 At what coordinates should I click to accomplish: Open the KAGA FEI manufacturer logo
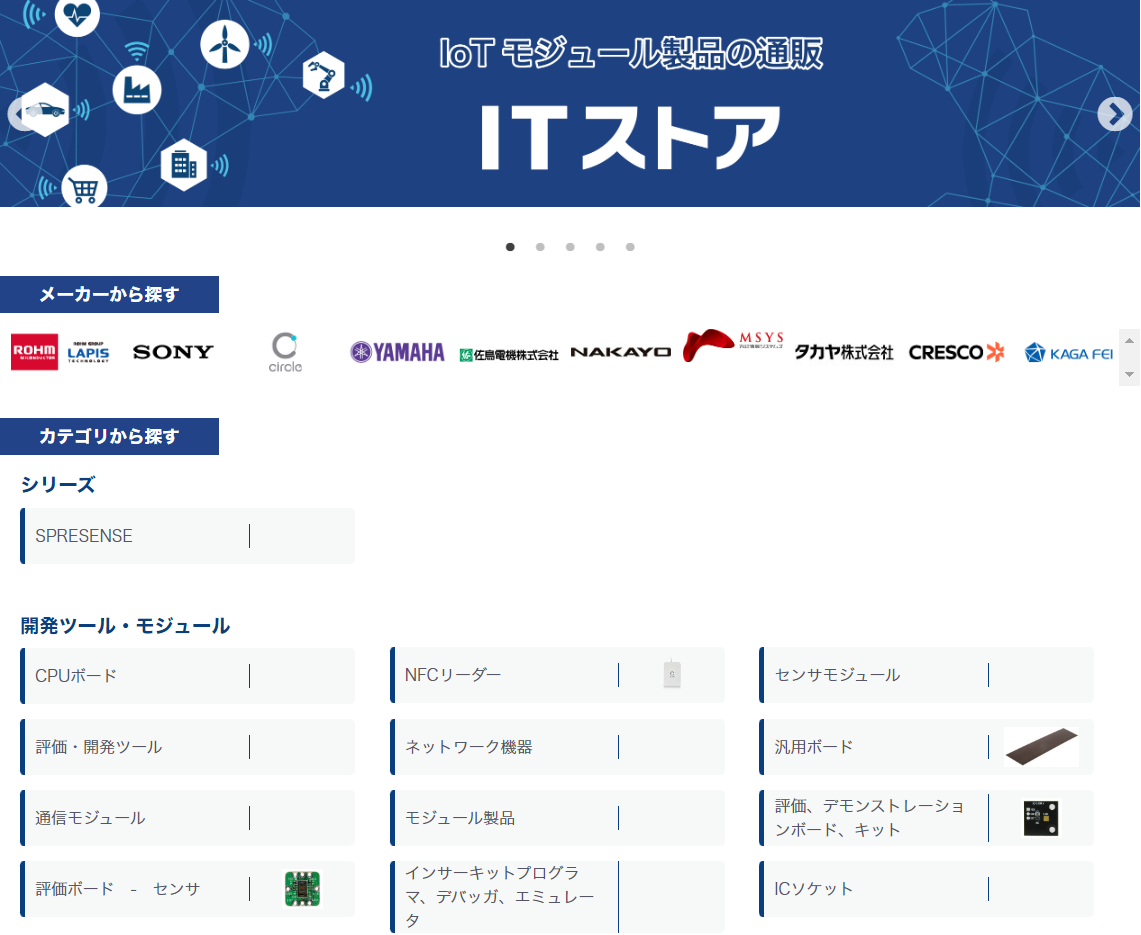[1068, 354]
